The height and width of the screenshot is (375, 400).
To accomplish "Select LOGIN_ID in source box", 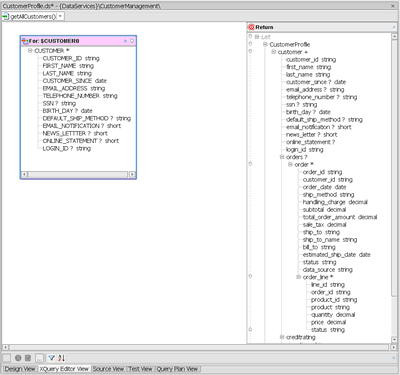I will click(67, 148).
